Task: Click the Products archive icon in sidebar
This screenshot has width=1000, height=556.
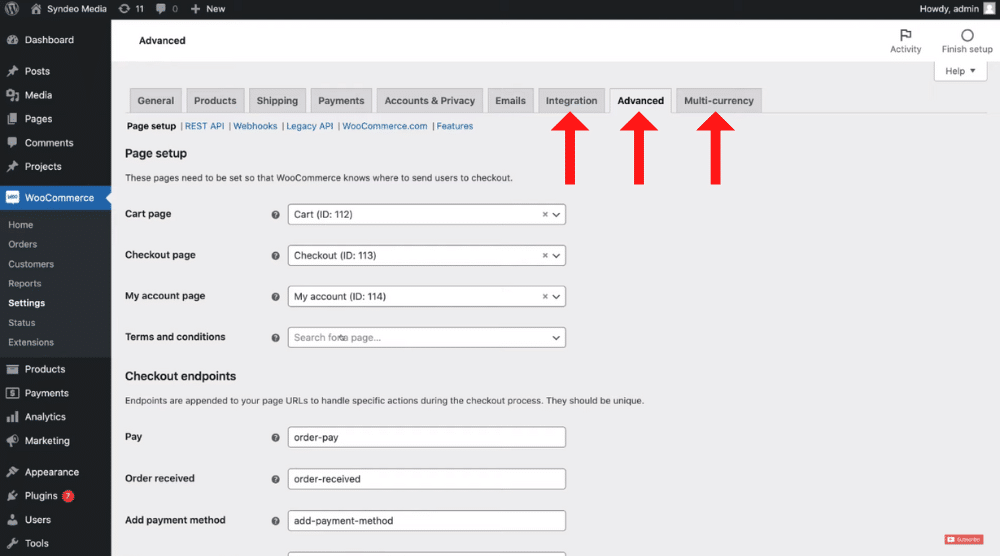Action: pyautogui.click(x=12, y=369)
